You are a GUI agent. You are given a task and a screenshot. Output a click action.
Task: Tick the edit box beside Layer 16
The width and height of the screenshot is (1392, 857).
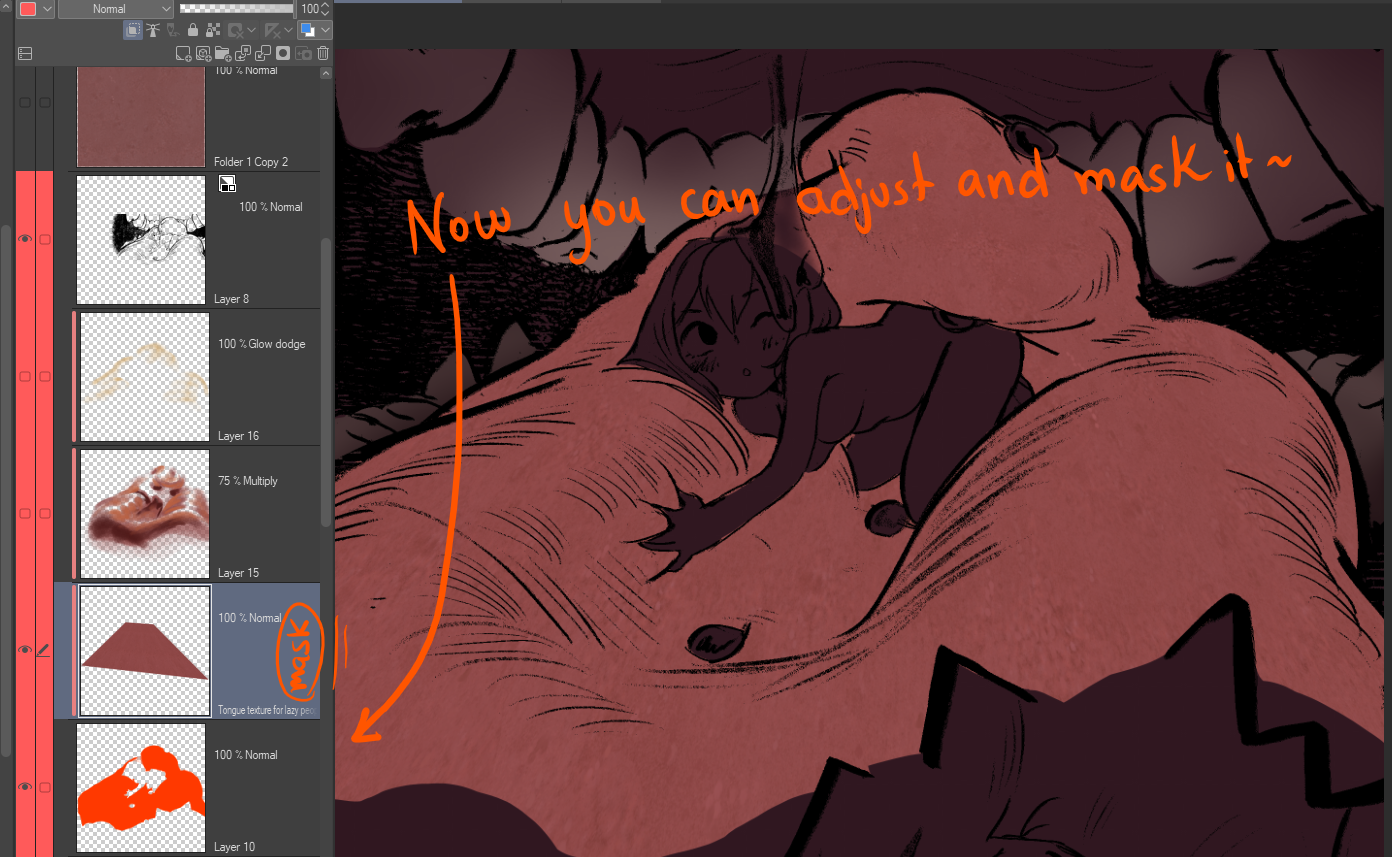click(x=44, y=376)
